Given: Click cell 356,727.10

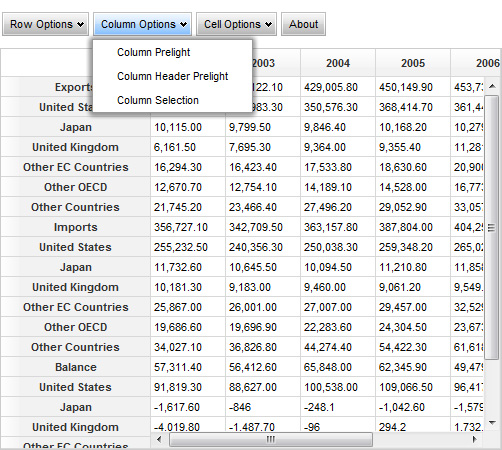Looking at the screenshot, I should point(188,227).
